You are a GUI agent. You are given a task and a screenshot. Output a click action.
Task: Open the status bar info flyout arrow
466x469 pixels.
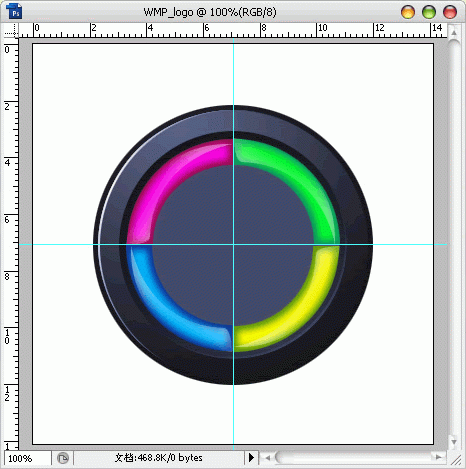[x=251, y=458]
